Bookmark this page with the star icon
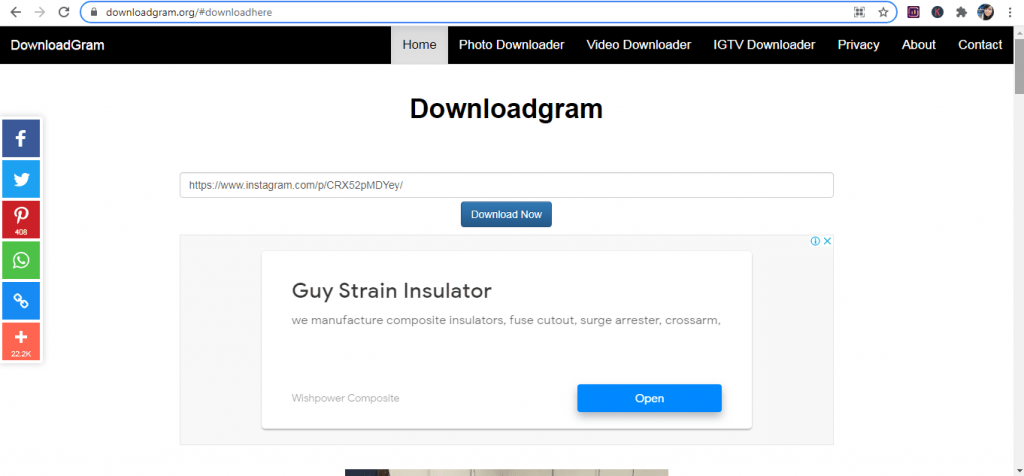1024x476 pixels. point(883,12)
